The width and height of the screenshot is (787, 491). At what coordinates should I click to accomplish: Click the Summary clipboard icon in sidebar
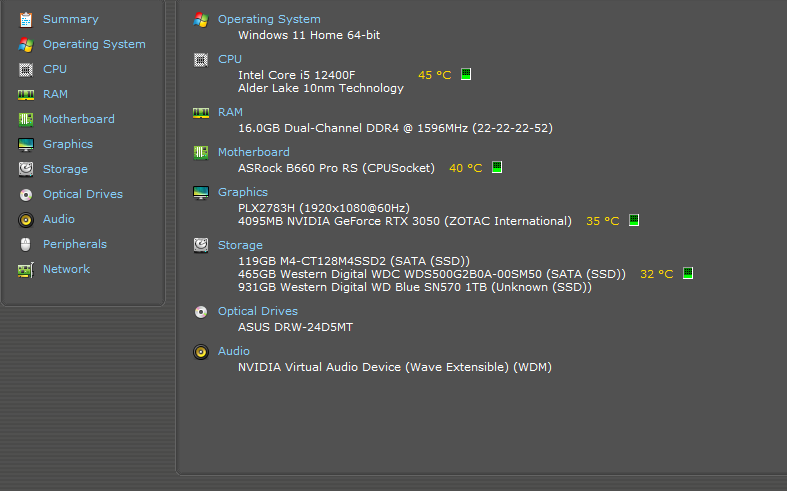26,20
